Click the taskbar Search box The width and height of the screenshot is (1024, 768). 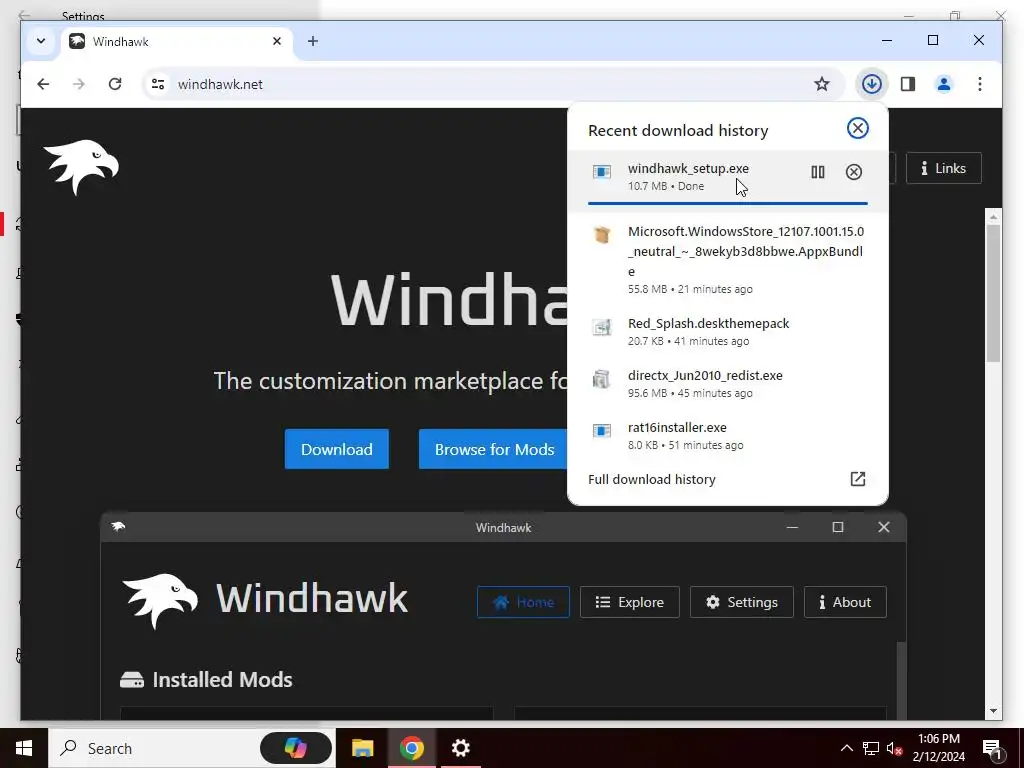(x=153, y=748)
